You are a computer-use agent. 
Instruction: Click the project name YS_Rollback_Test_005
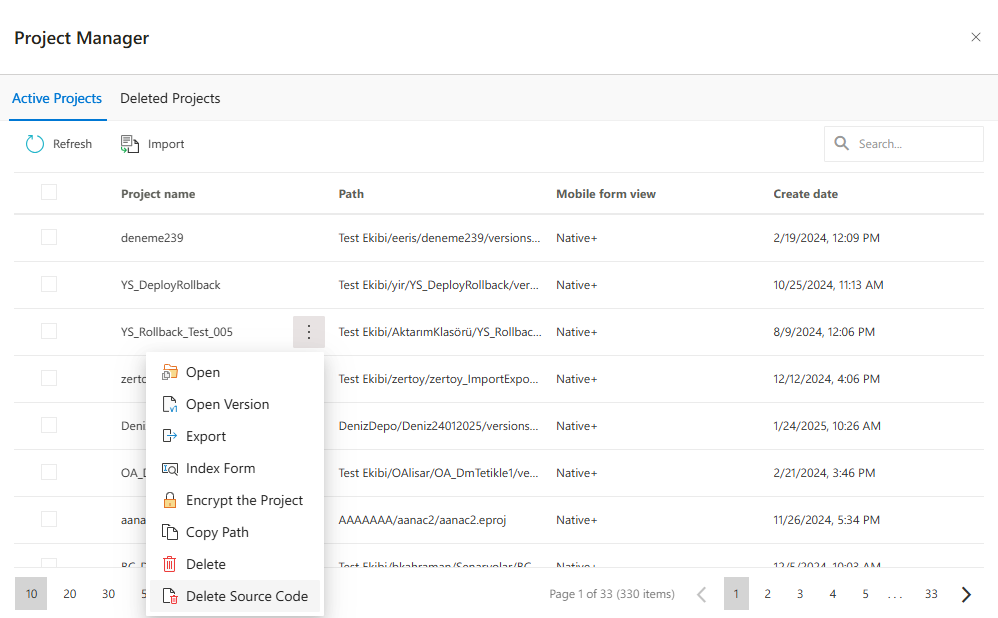(x=177, y=332)
